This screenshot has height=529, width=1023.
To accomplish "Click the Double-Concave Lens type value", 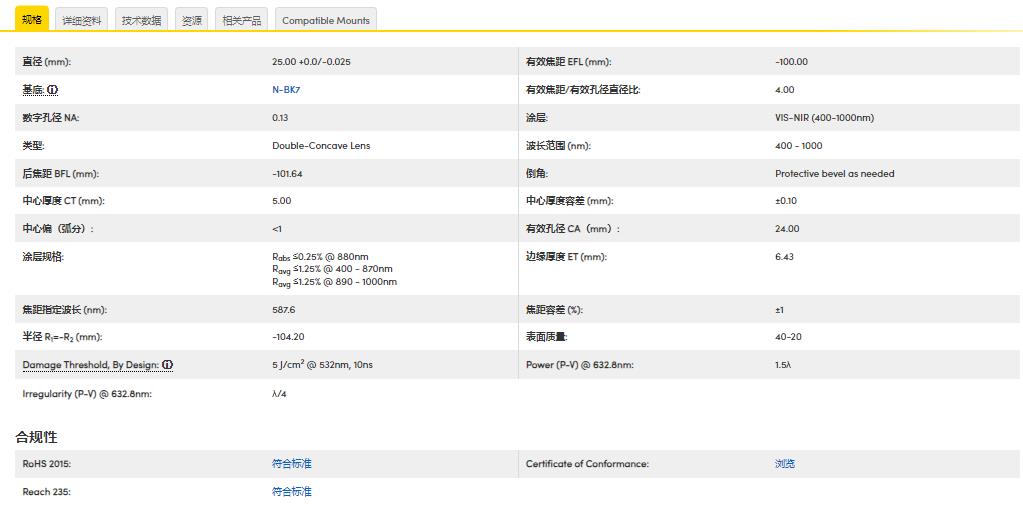I will (321, 146).
